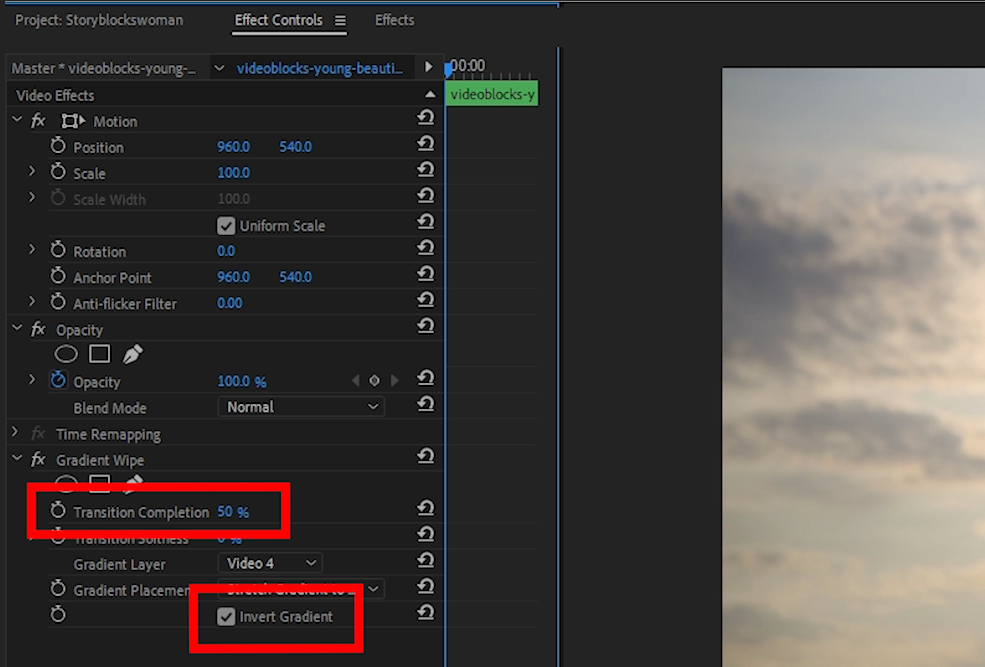Viewport: 985px width, 667px height.
Task: Reset the Gradient Layer parameter
Action: (426, 560)
